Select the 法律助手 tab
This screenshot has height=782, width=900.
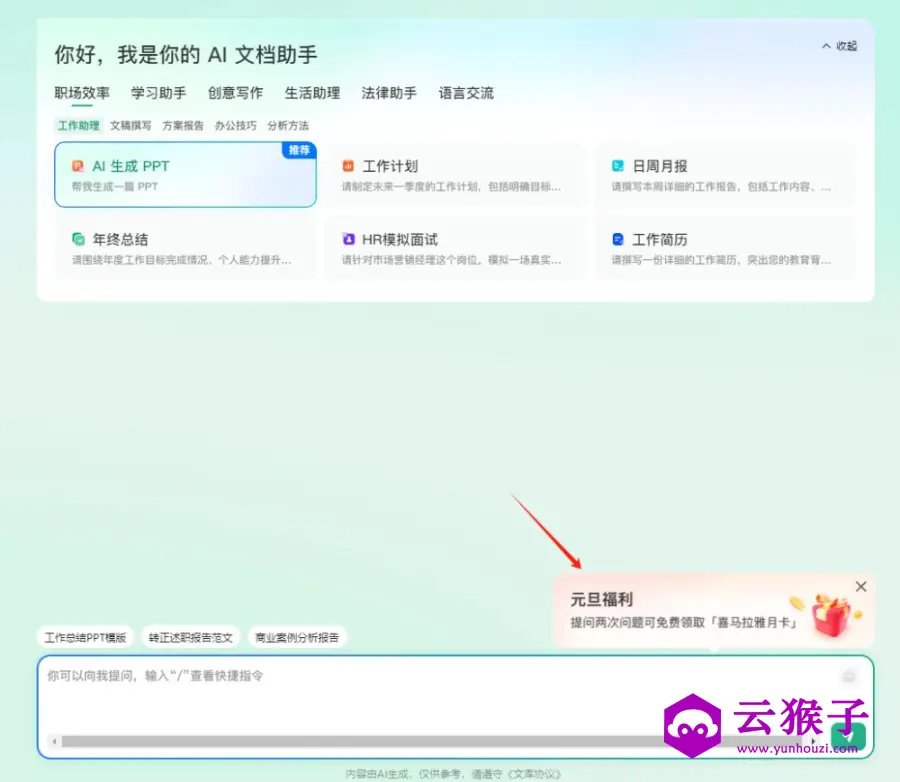point(389,93)
